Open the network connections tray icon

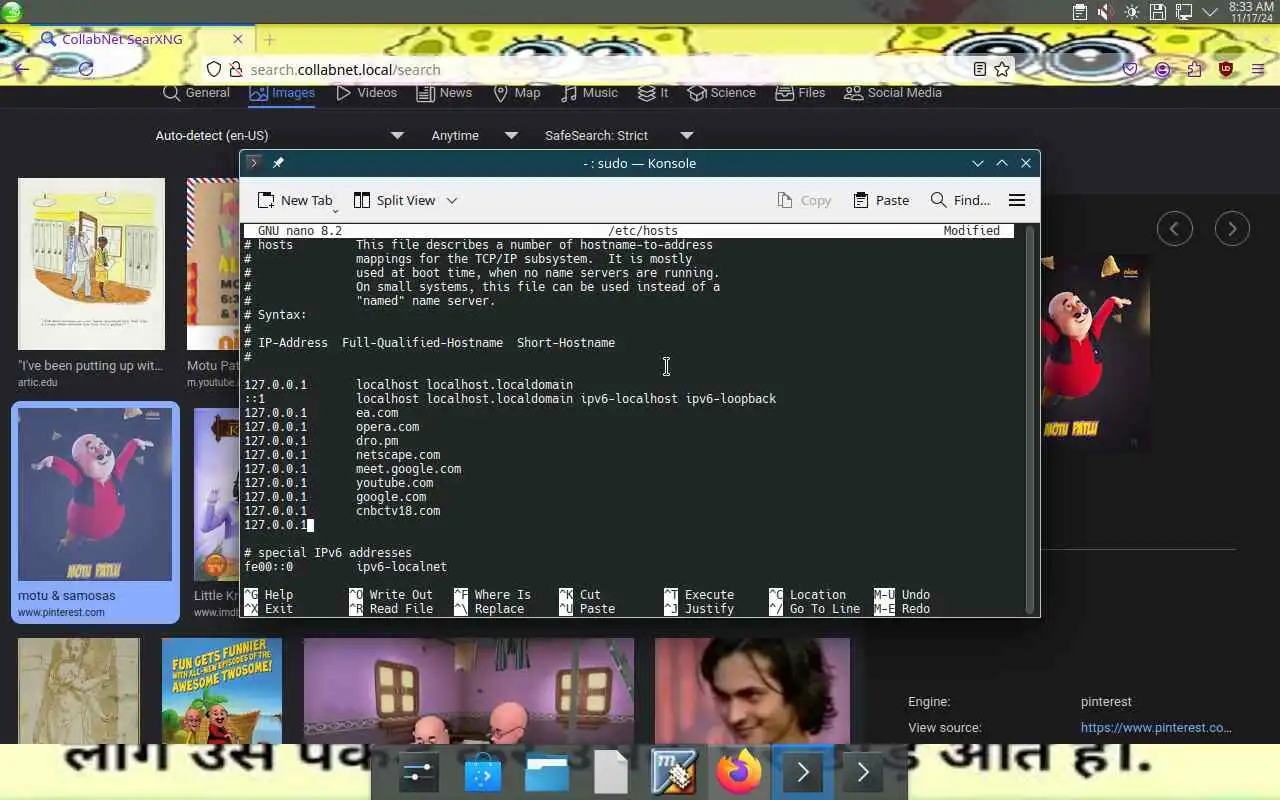coord(1184,12)
